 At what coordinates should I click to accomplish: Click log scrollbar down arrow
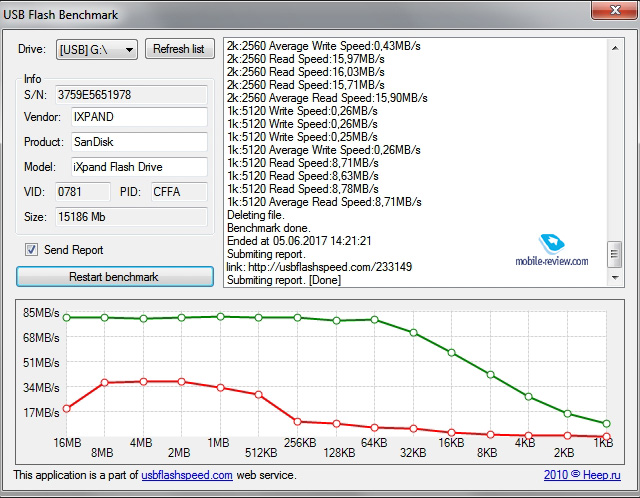615,278
